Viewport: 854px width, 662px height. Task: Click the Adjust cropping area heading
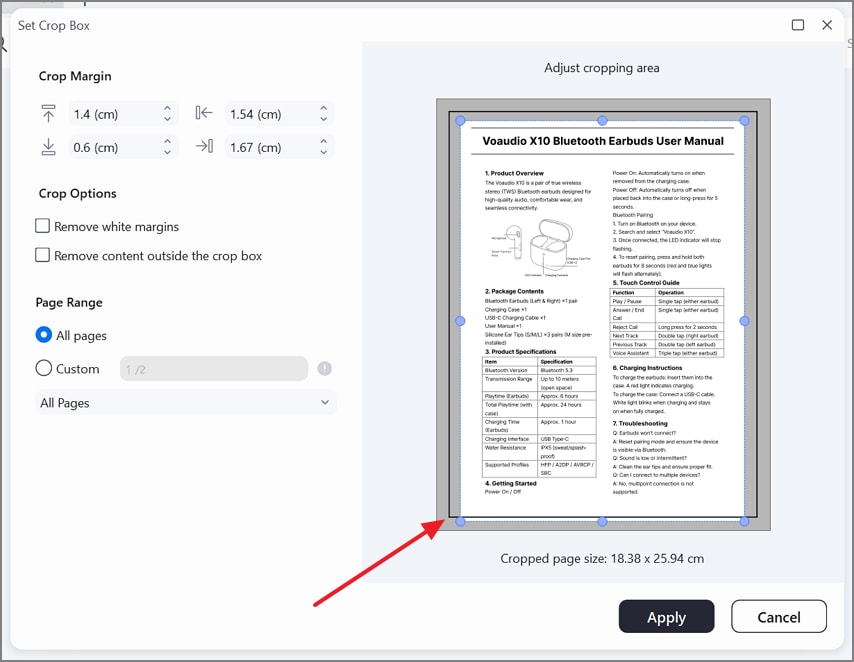coord(602,68)
